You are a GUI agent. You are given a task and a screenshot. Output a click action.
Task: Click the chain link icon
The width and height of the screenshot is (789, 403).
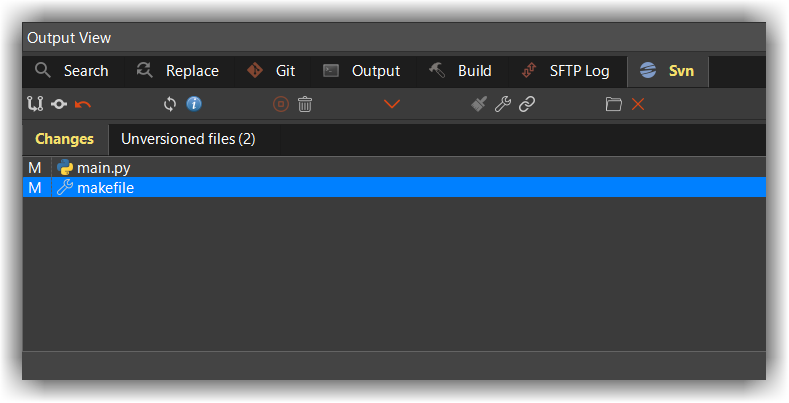[527, 104]
